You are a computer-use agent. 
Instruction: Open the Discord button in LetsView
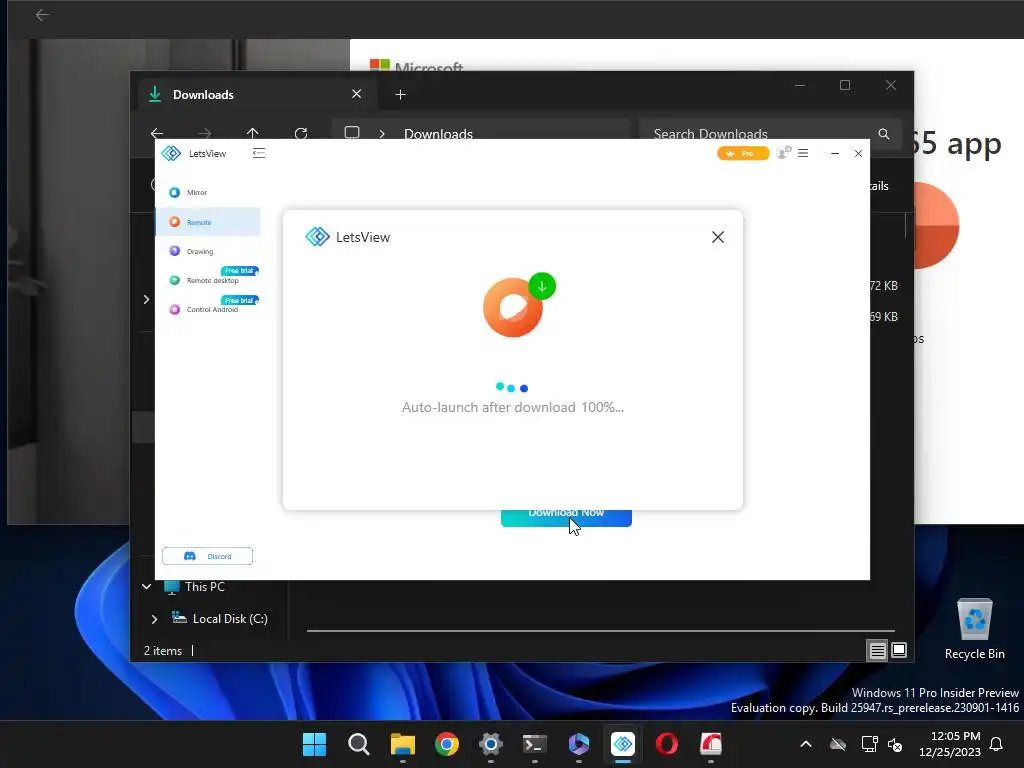[x=208, y=556]
